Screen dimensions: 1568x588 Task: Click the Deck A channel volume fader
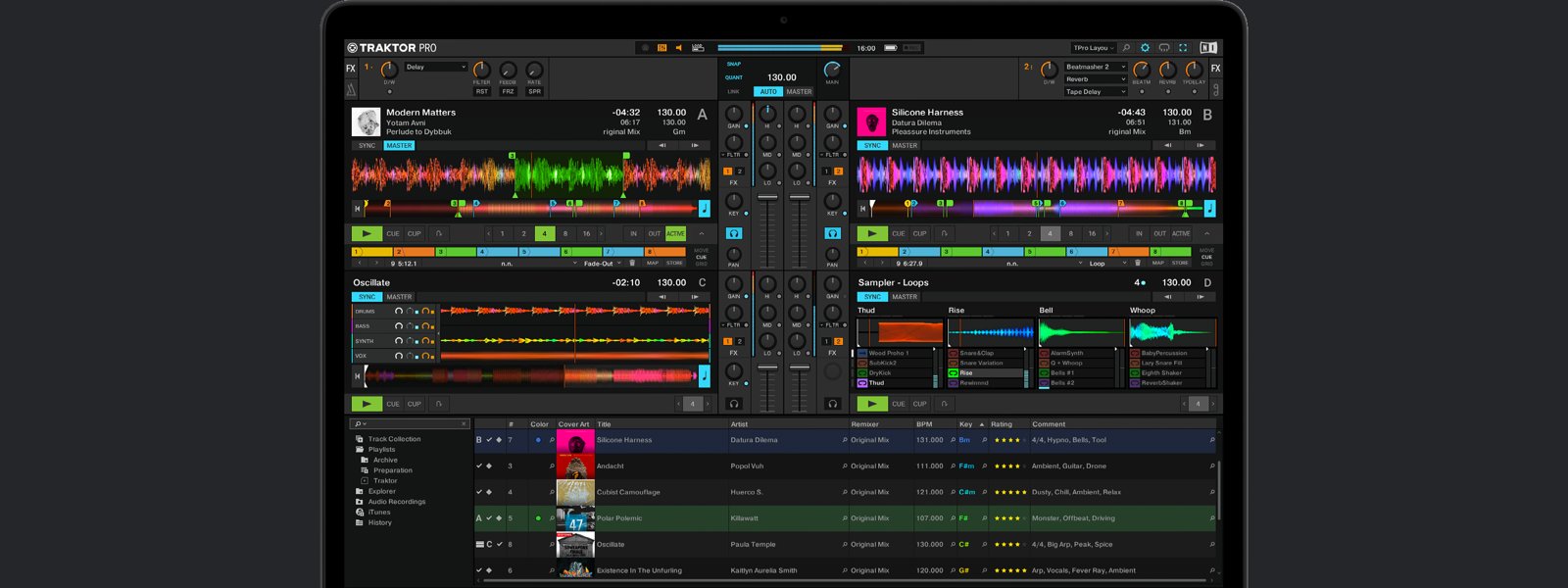coord(767,198)
